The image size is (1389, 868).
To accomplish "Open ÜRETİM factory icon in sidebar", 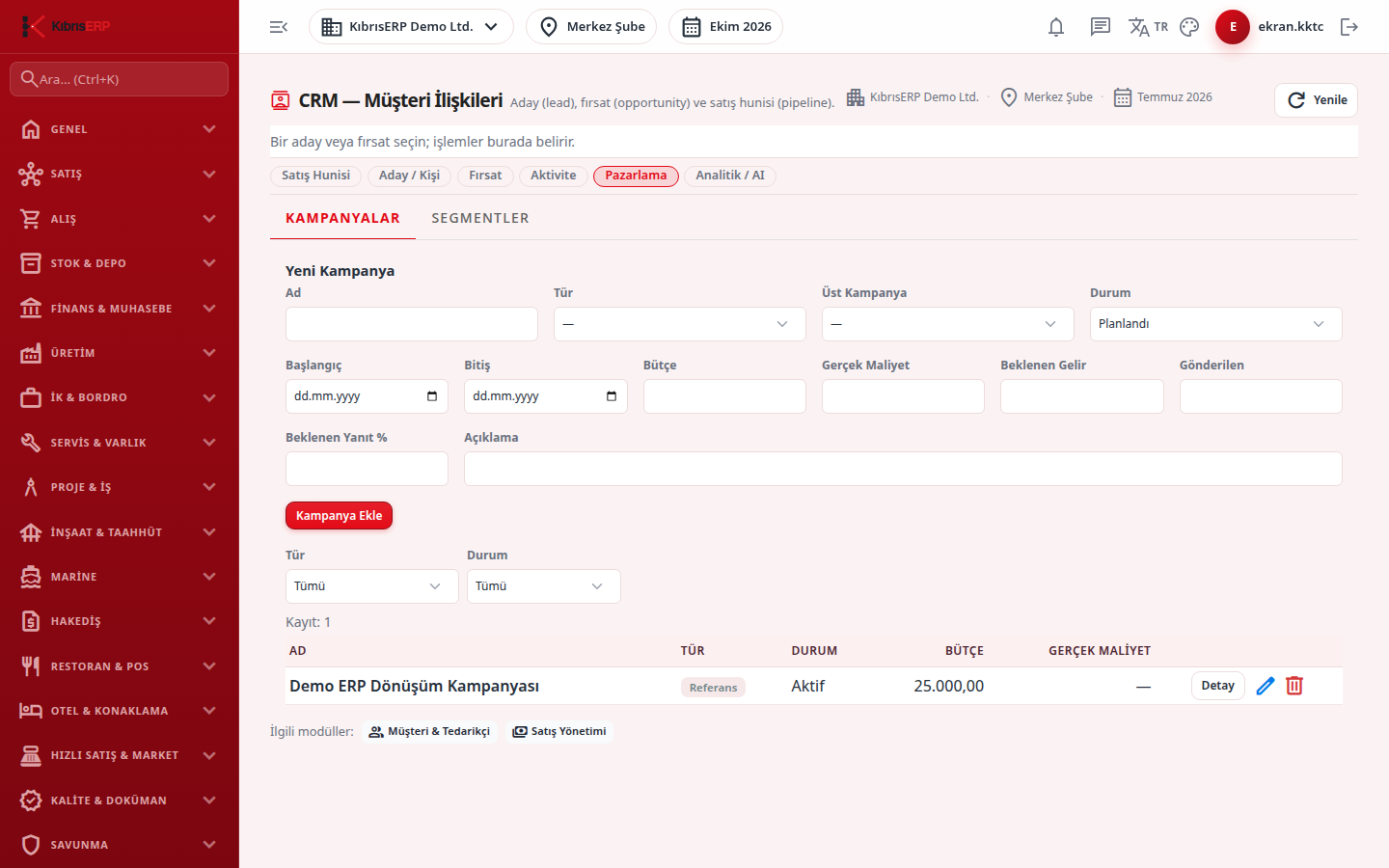I will [31, 353].
